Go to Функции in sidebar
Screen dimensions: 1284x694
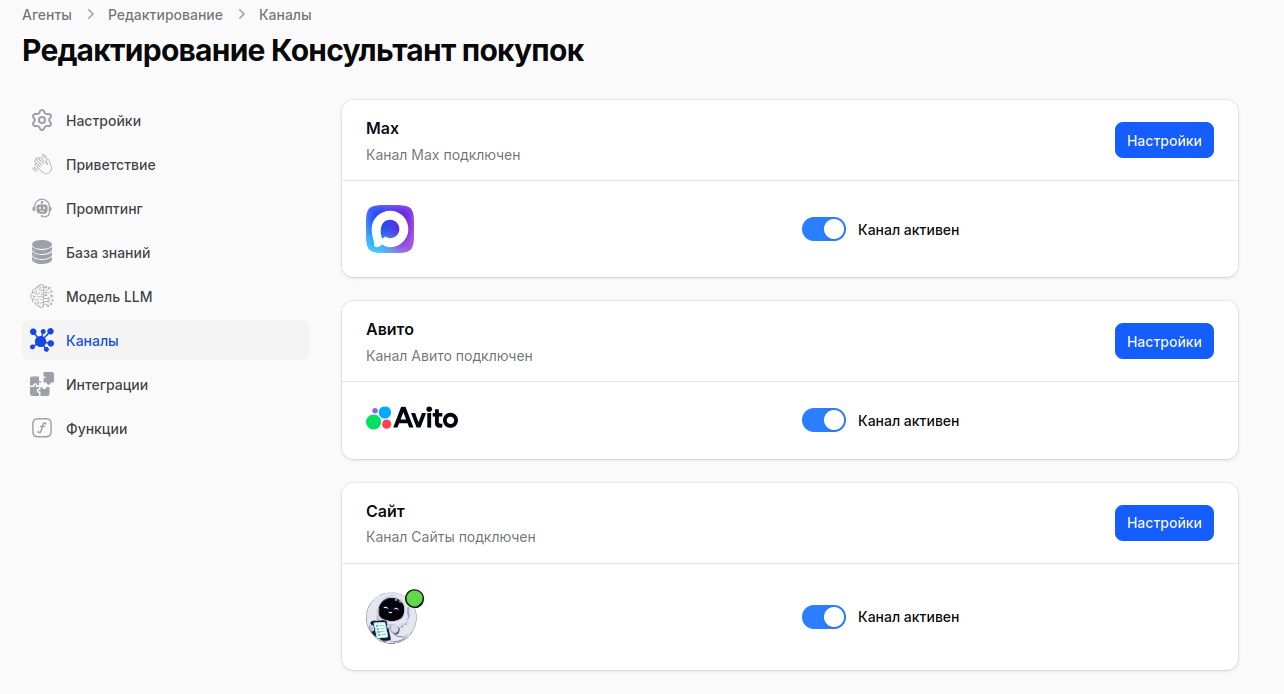tap(166, 429)
